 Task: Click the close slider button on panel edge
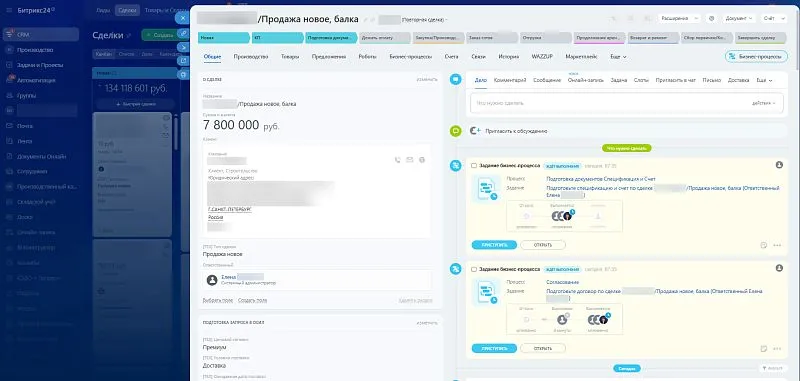pos(184,18)
